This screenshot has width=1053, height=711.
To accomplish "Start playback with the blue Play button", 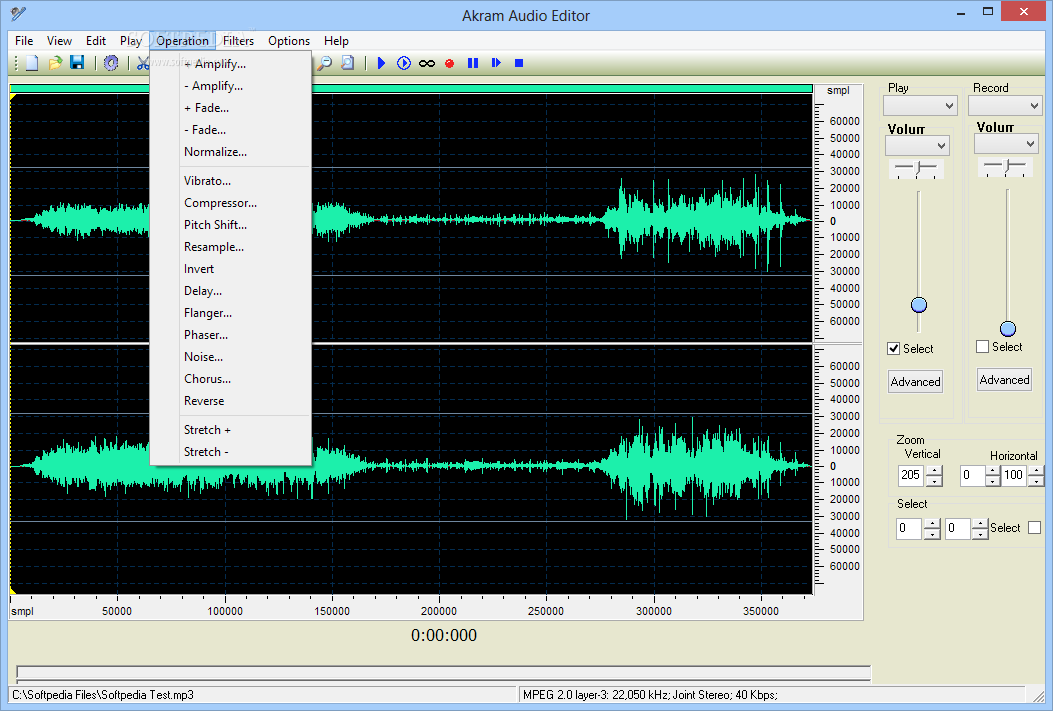I will click(x=381, y=63).
